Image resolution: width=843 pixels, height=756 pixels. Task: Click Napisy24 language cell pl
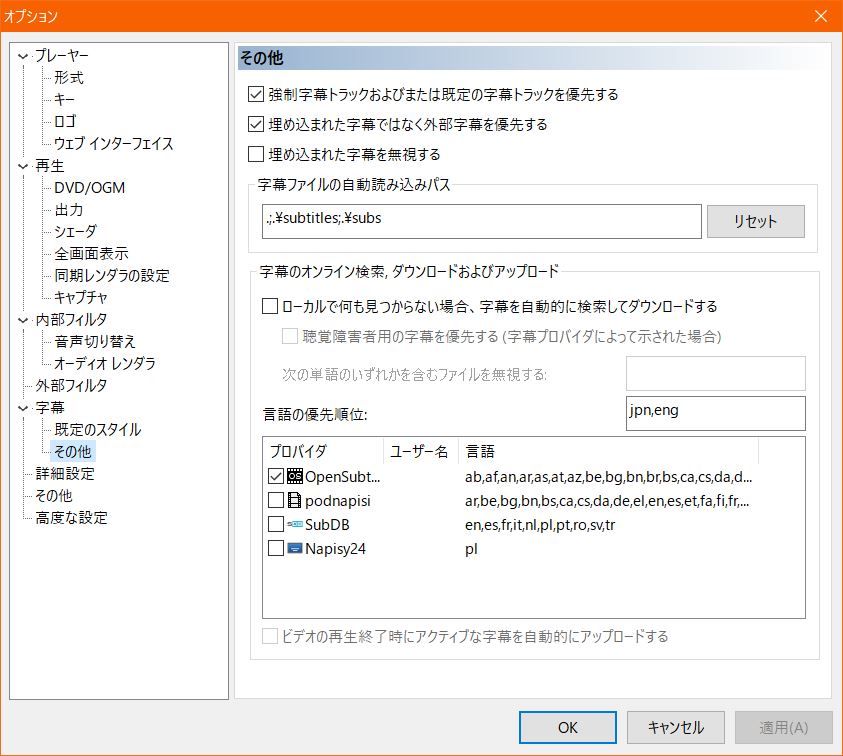coord(471,549)
